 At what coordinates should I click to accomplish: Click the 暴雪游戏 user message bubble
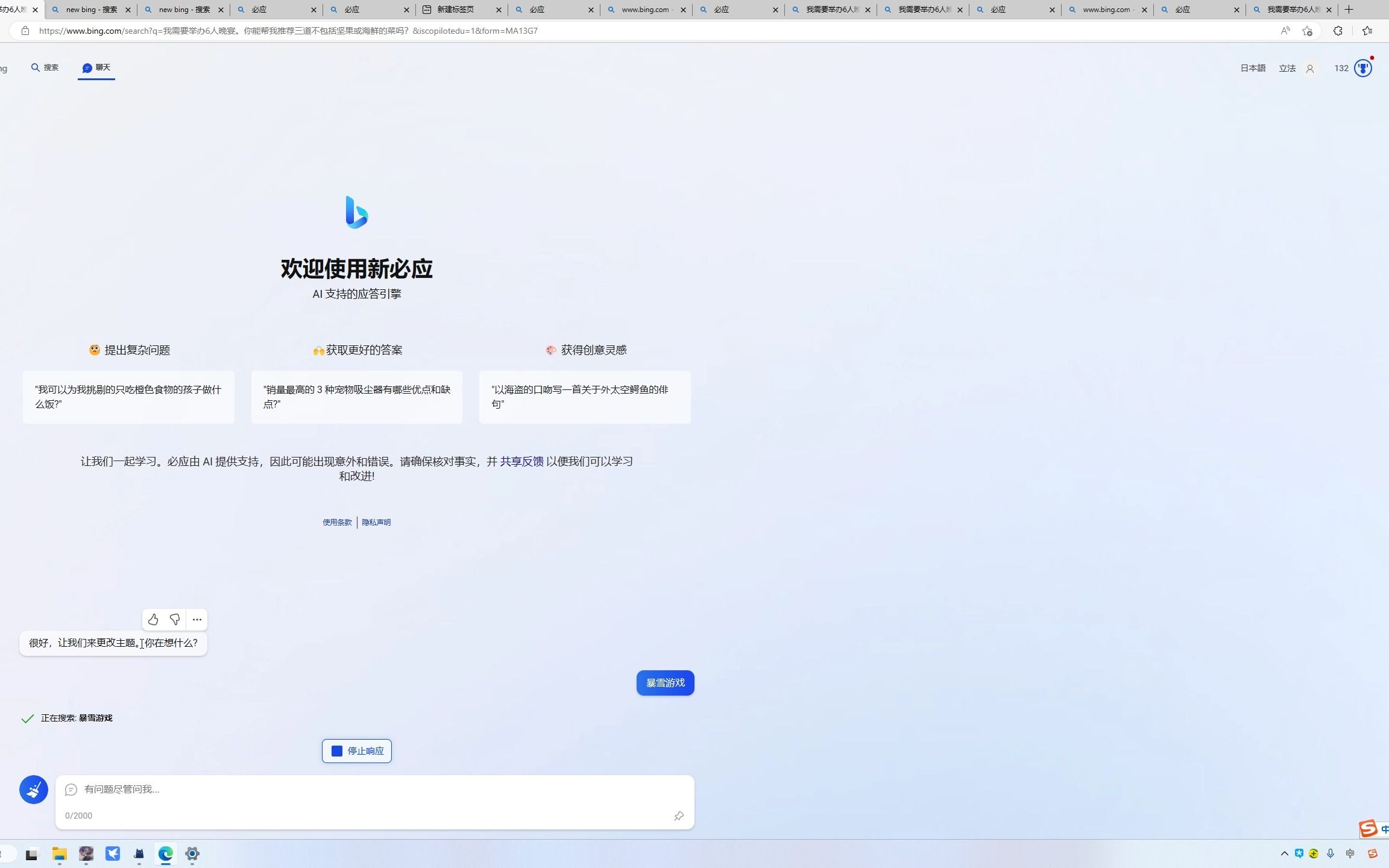[666, 683]
